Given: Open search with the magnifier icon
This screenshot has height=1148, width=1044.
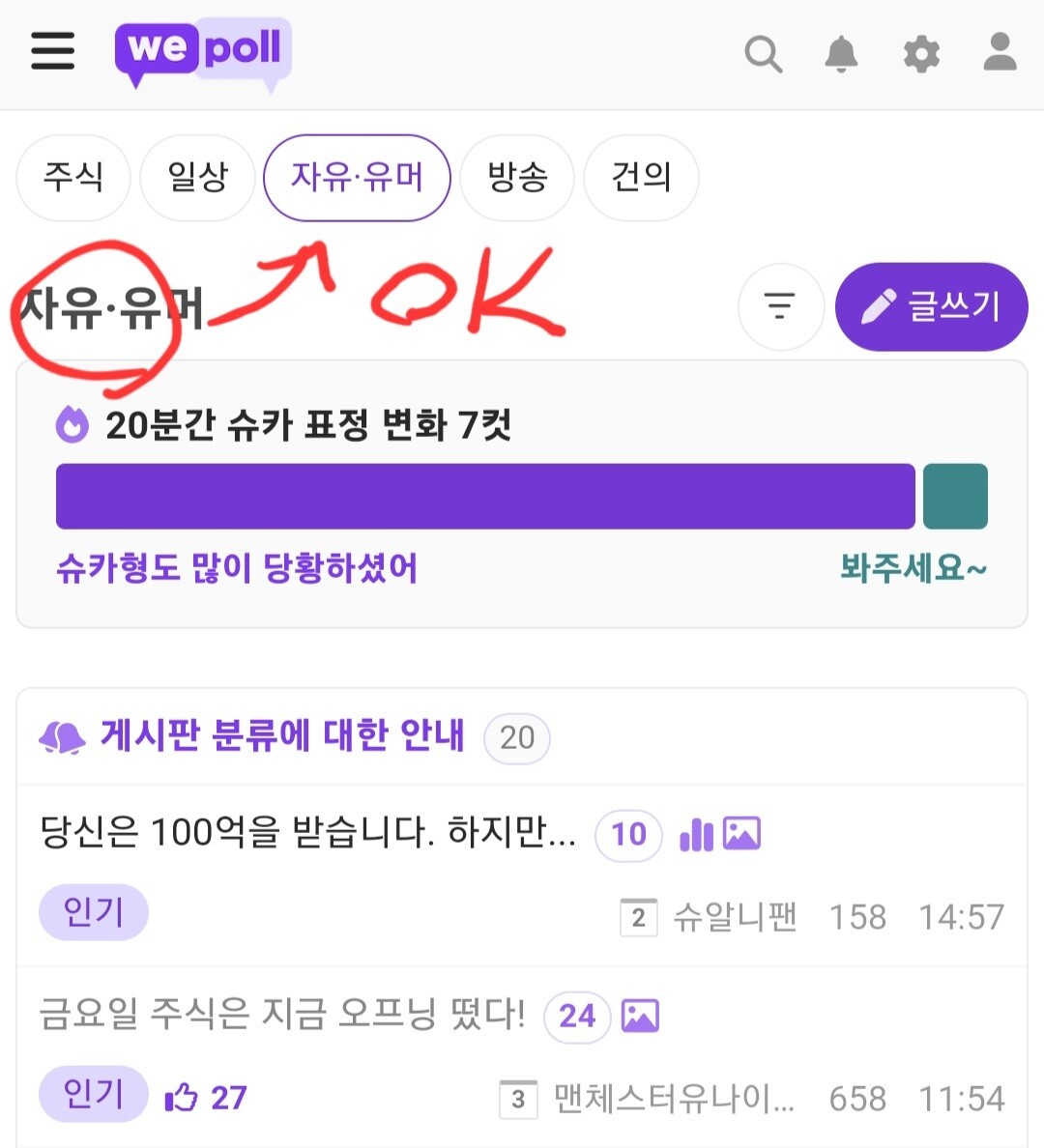Looking at the screenshot, I should point(764,54).
